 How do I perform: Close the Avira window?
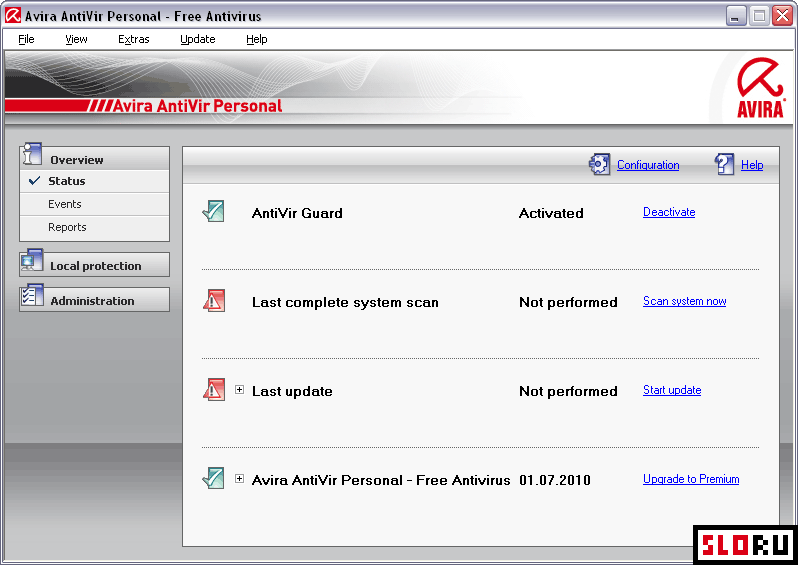[782, 16]
